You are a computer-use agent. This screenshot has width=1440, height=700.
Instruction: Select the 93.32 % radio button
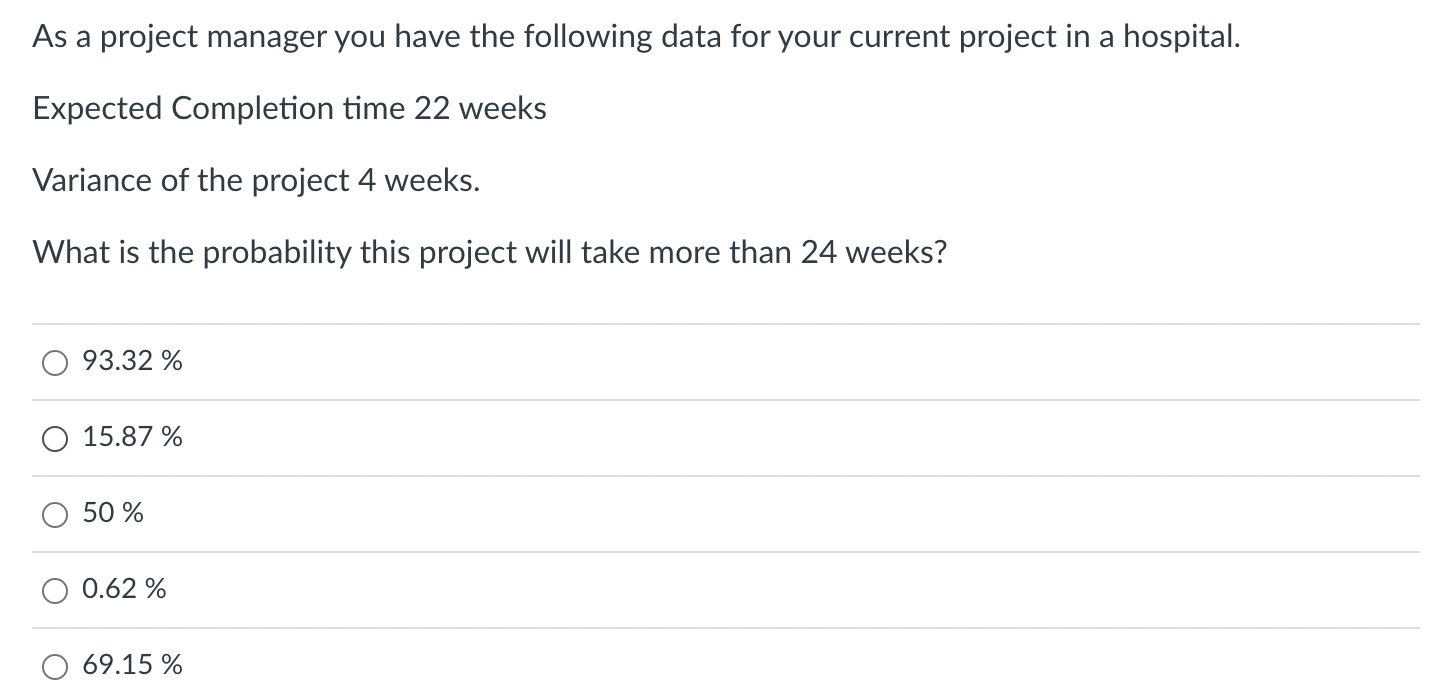[55, 362]
